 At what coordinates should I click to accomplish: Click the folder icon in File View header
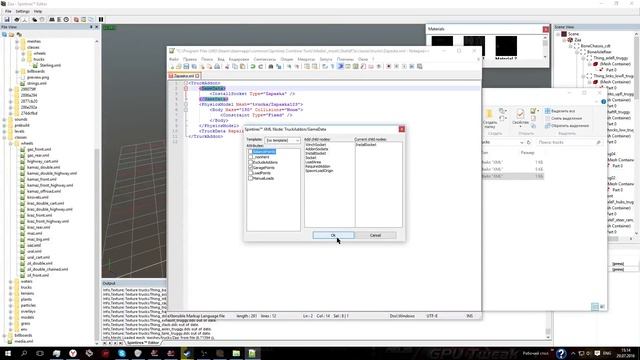click(11, 35)
